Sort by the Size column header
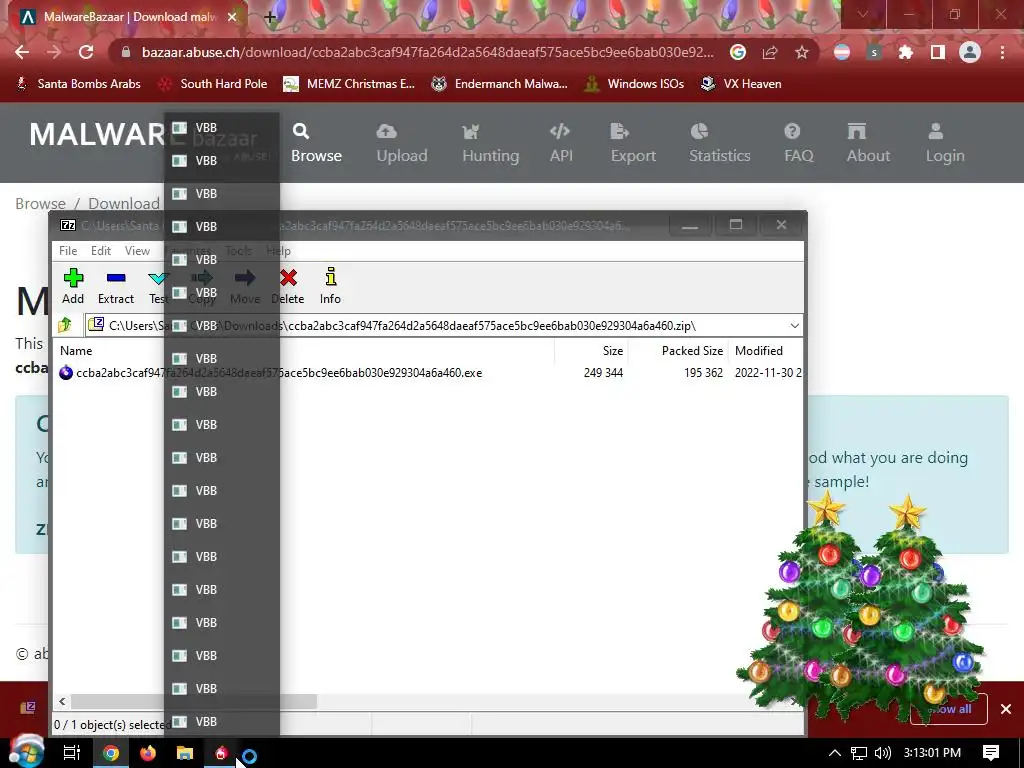The width and height of the screenshot is (1024, 768). [x=613, y=351]
